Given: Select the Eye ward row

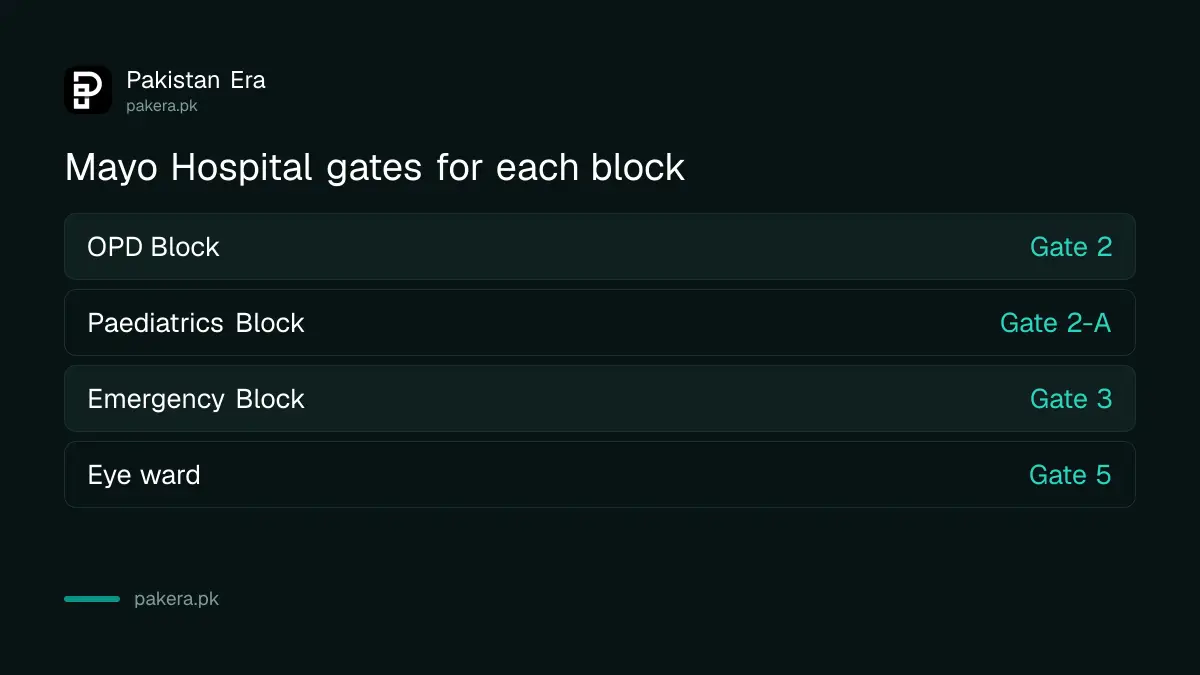Looking at the screenshot, I should (600, 474).
